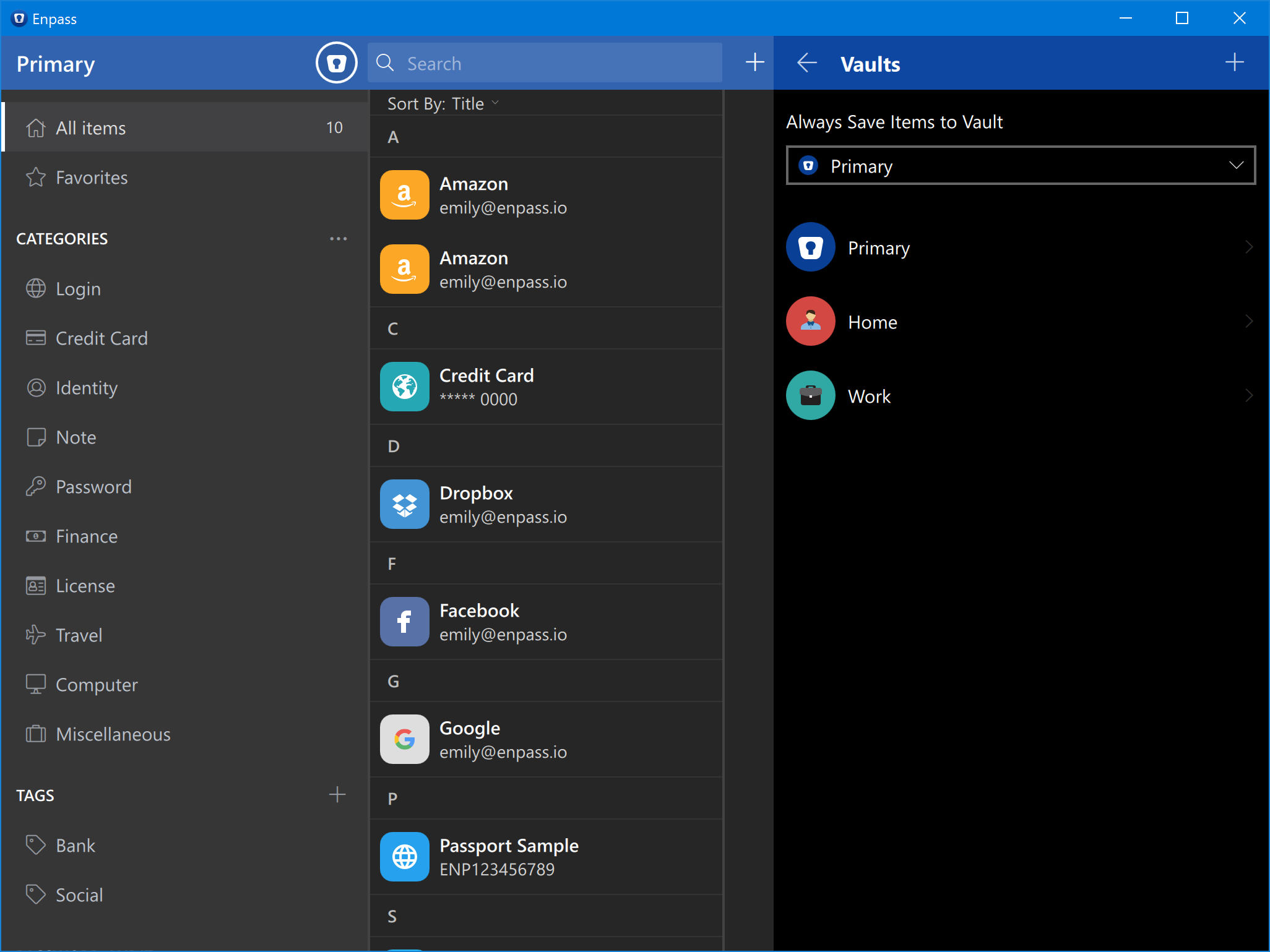Select the Social tag label

[79, 895]
